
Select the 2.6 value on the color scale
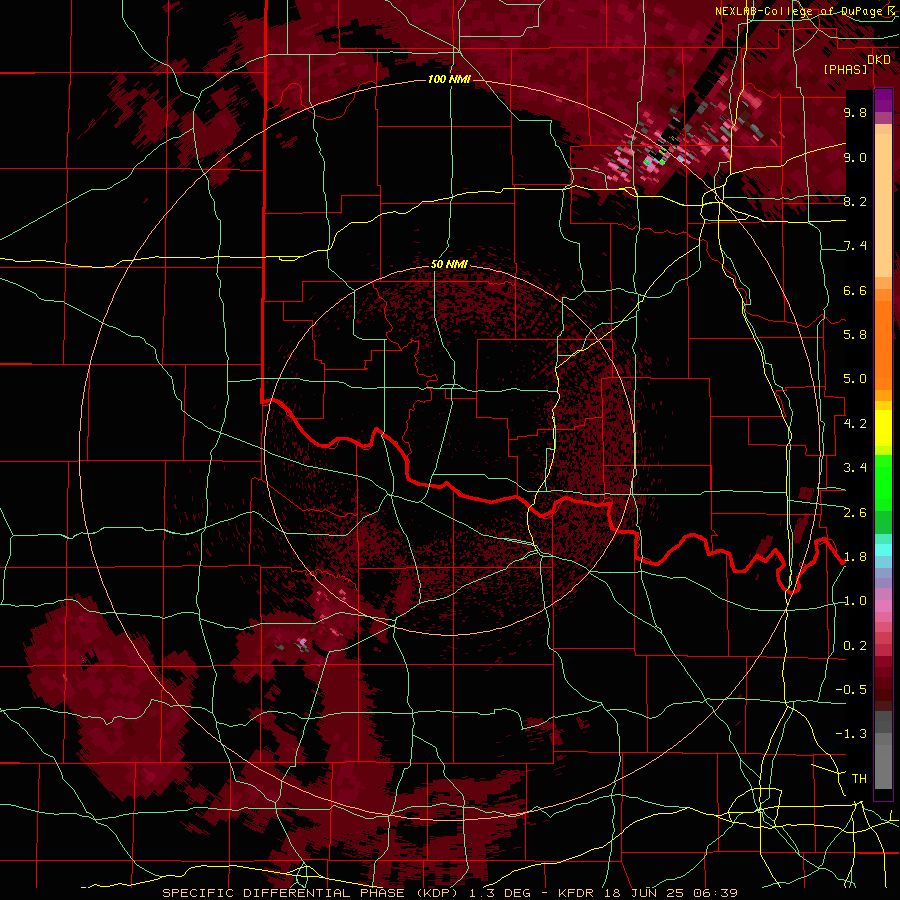point(855,513)
